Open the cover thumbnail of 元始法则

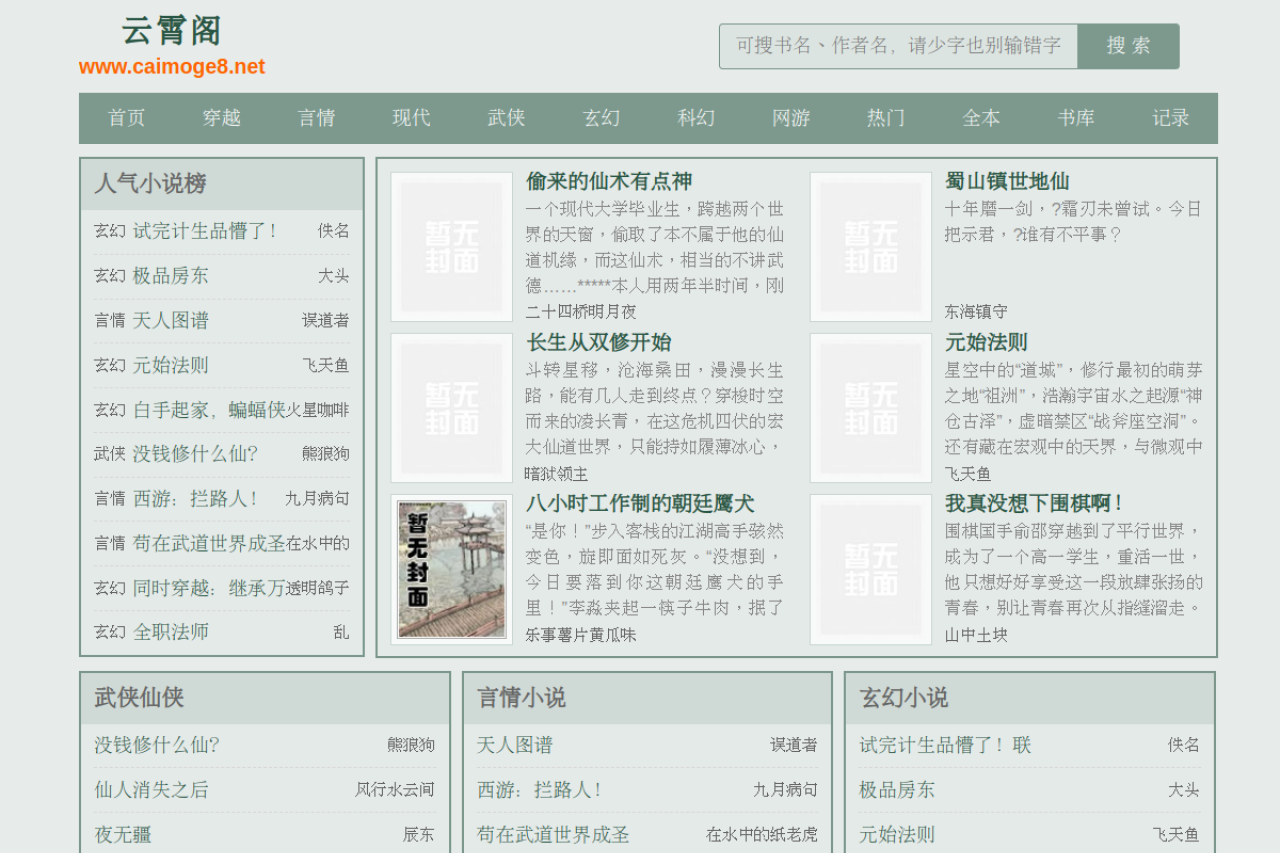click(871, 408)
